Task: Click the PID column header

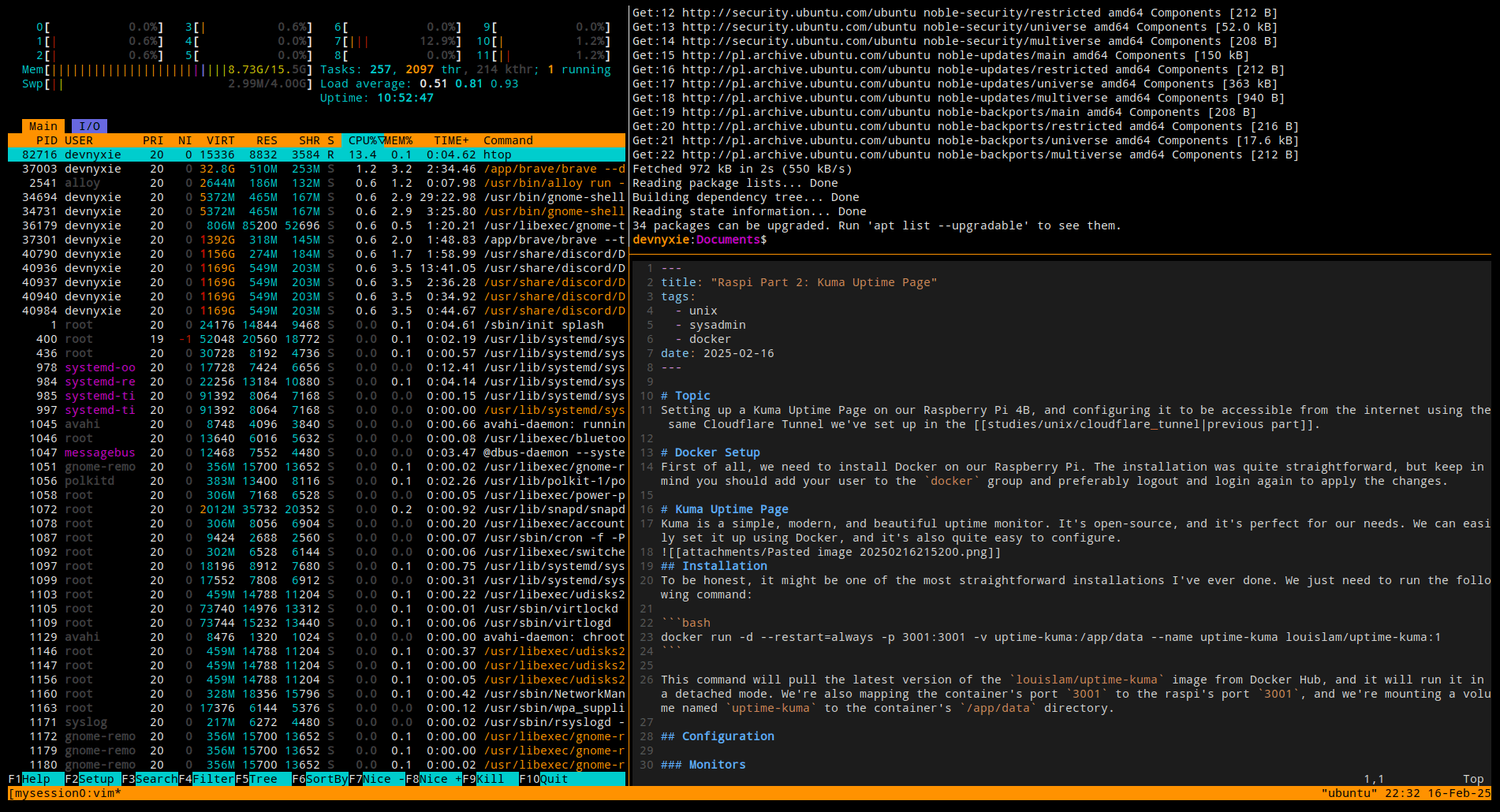Action: coord(47,140)
